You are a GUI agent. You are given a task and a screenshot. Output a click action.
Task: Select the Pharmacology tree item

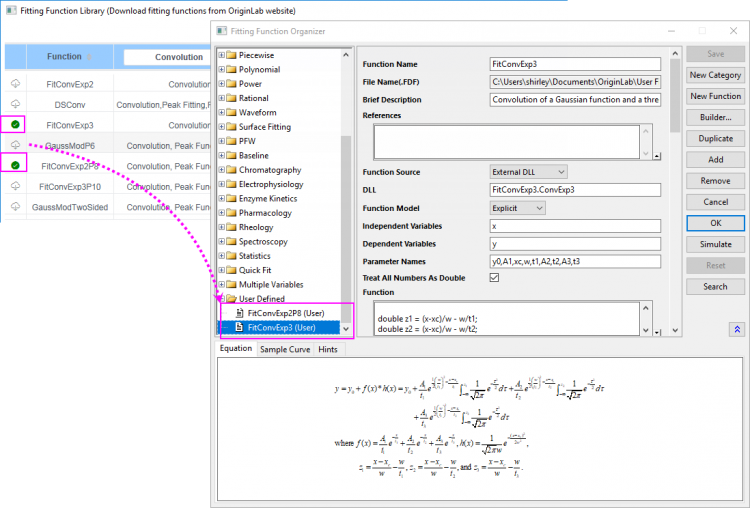265,213
